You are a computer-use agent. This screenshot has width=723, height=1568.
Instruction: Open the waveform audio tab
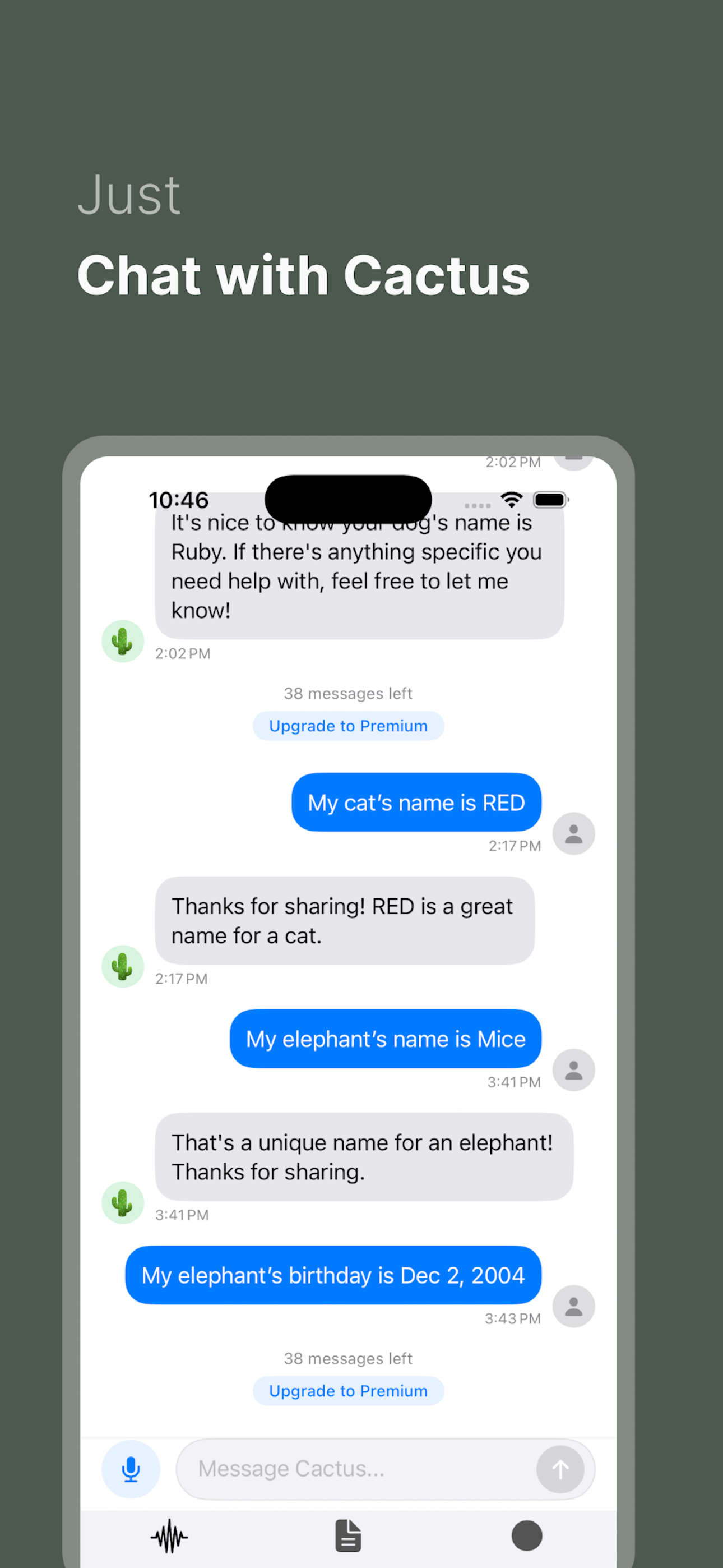pos(169,1535)
